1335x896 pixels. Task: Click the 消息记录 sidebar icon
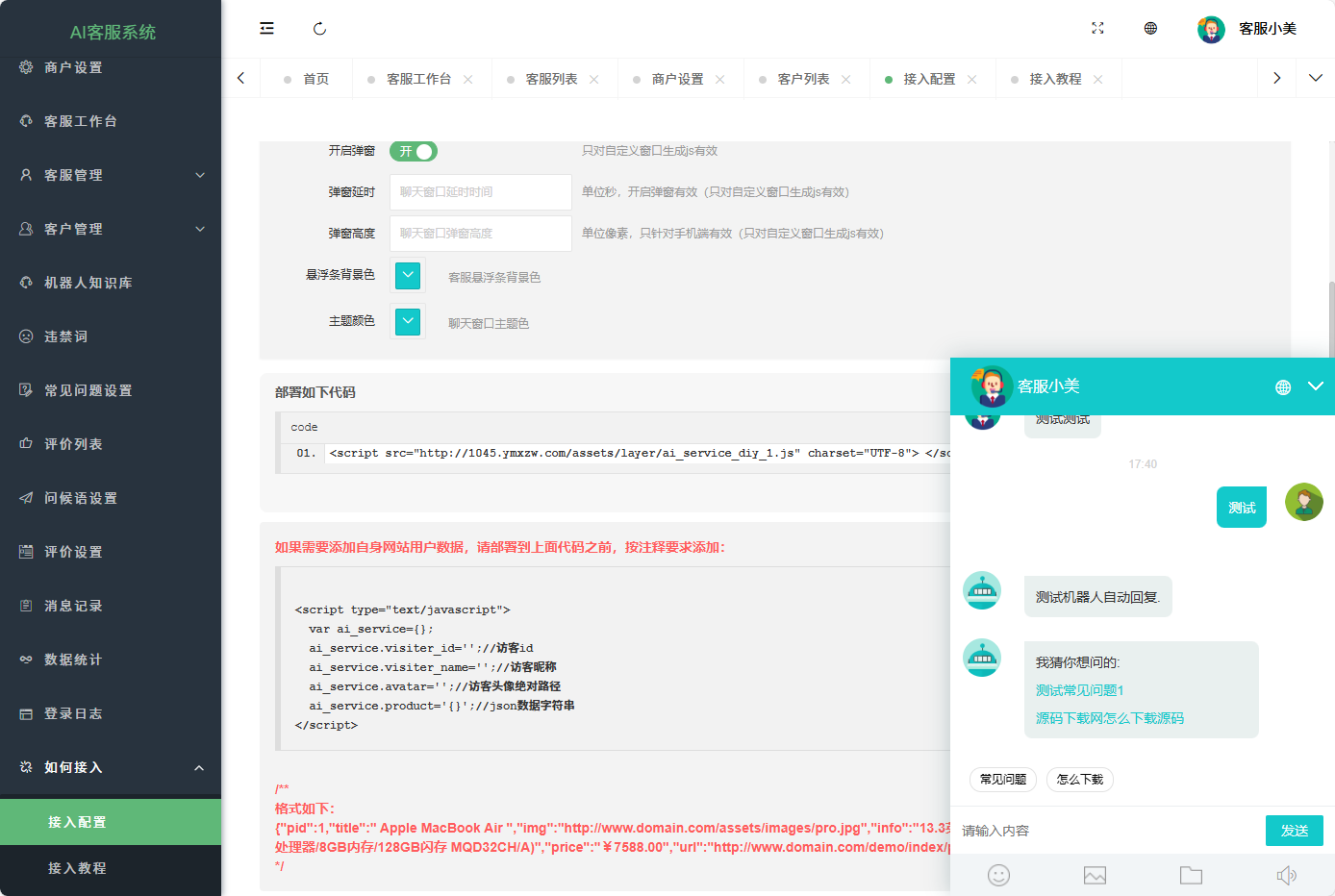pyautogui.click(x=26, y=606)
